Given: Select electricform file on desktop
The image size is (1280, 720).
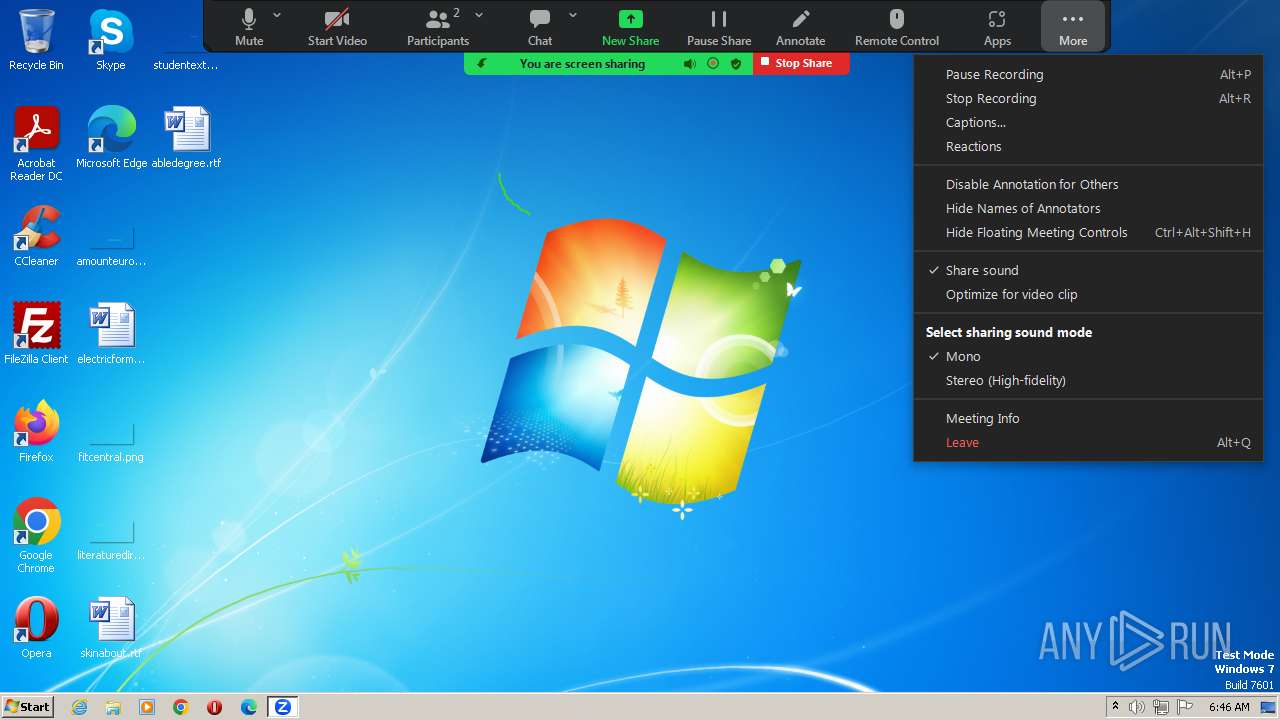Looking at the screenshot, I should coord(111,333).
